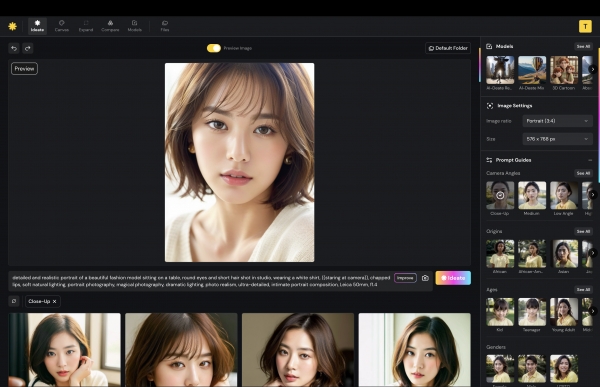The height and width of the screenshot is (387, 600).
Task: Select the 3D Cartoon model
Action: [x=564, y=70]
